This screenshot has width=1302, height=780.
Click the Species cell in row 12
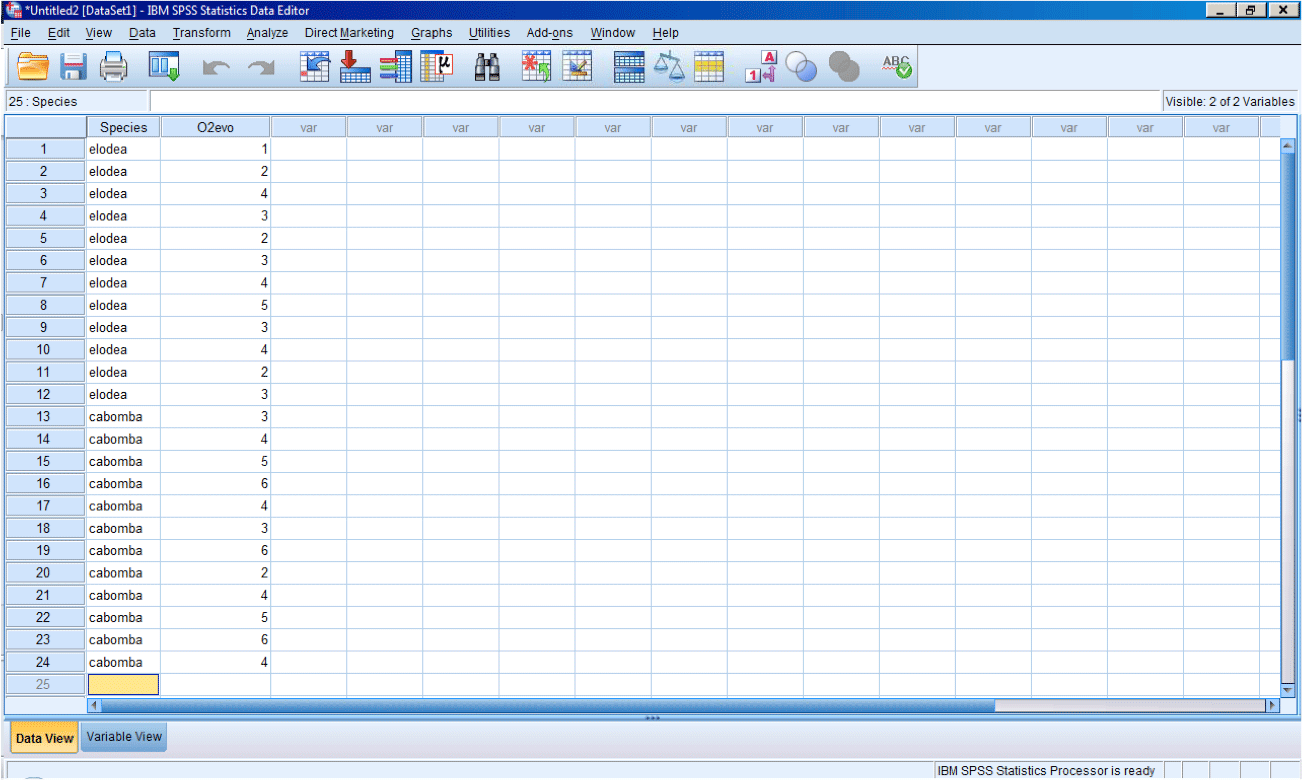(123, 394)
